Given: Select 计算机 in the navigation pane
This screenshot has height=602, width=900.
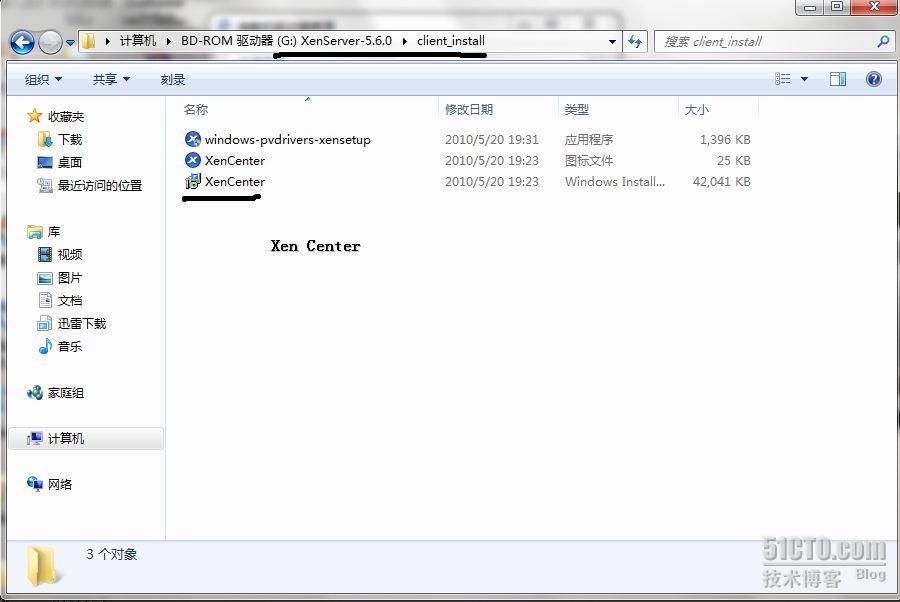Looking at the screenshot, I should coord(86,438).
